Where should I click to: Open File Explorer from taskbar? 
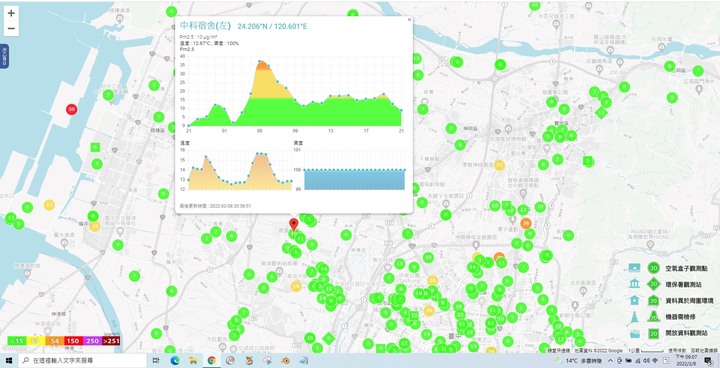(x=193, y=361)
